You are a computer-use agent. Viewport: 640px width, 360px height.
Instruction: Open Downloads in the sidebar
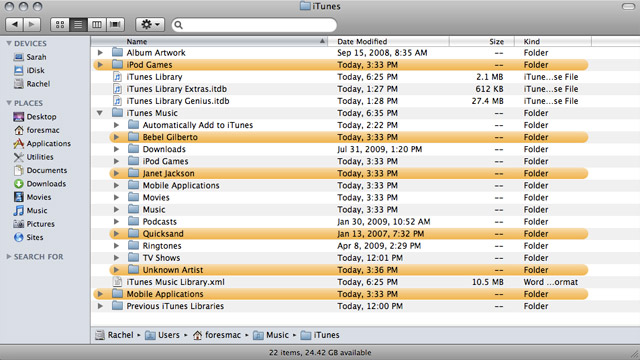pyautogui.click(x=40, y=184)
